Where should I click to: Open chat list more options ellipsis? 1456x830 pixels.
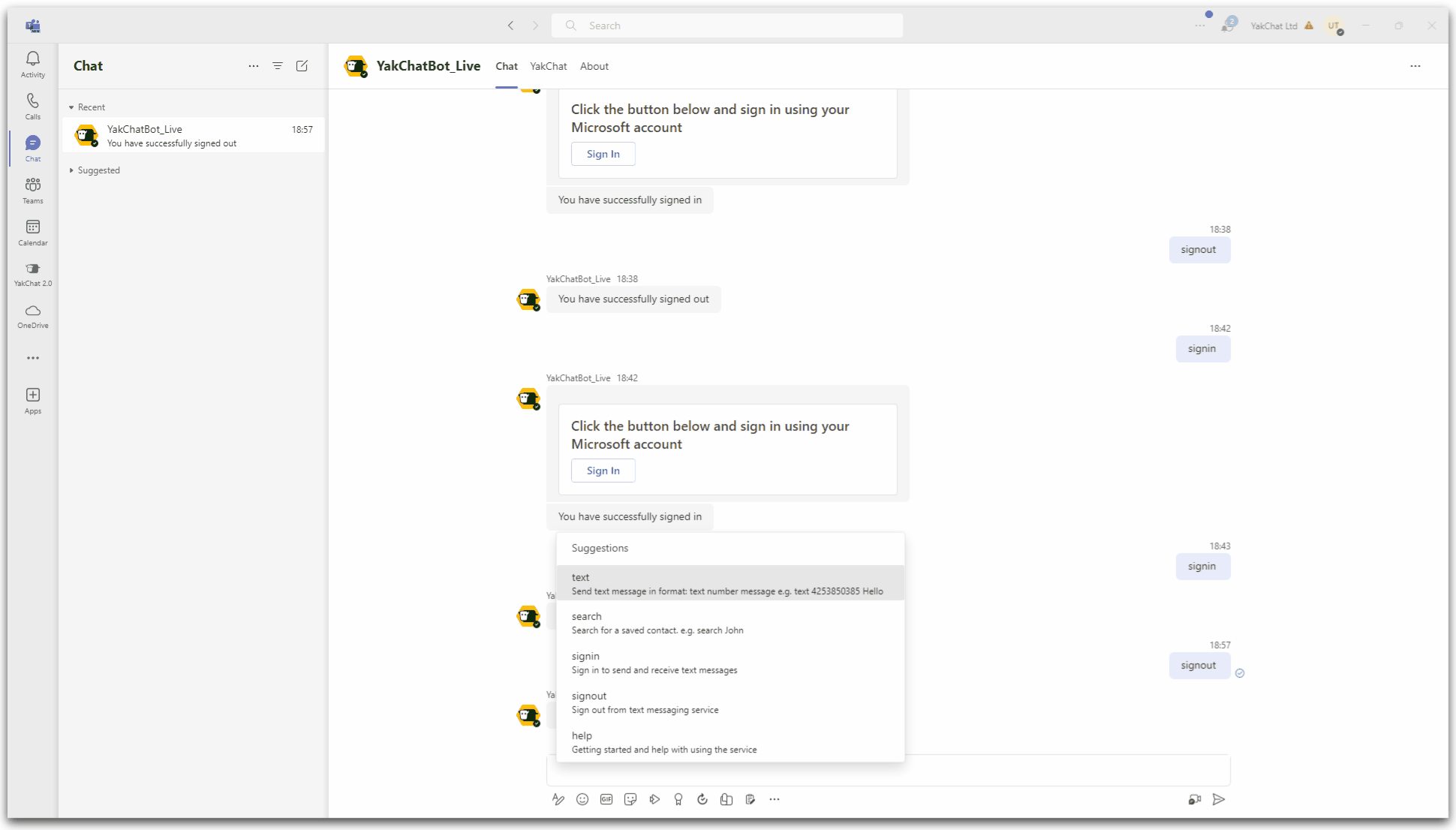pyautogui.click(x=254, y=66)
